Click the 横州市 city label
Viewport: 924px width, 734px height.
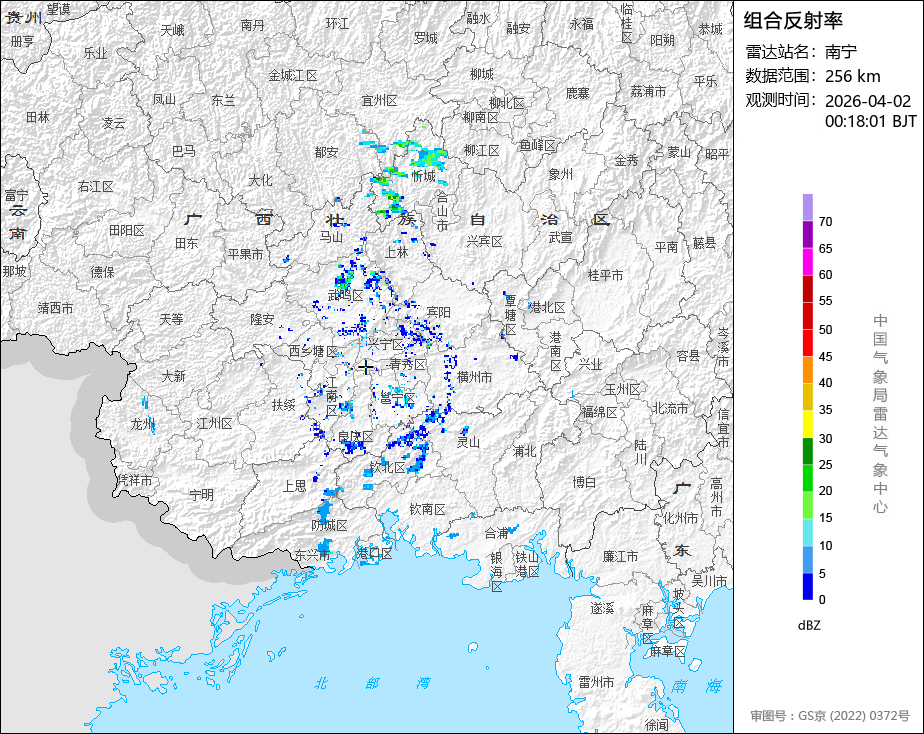tap(474, 377)
